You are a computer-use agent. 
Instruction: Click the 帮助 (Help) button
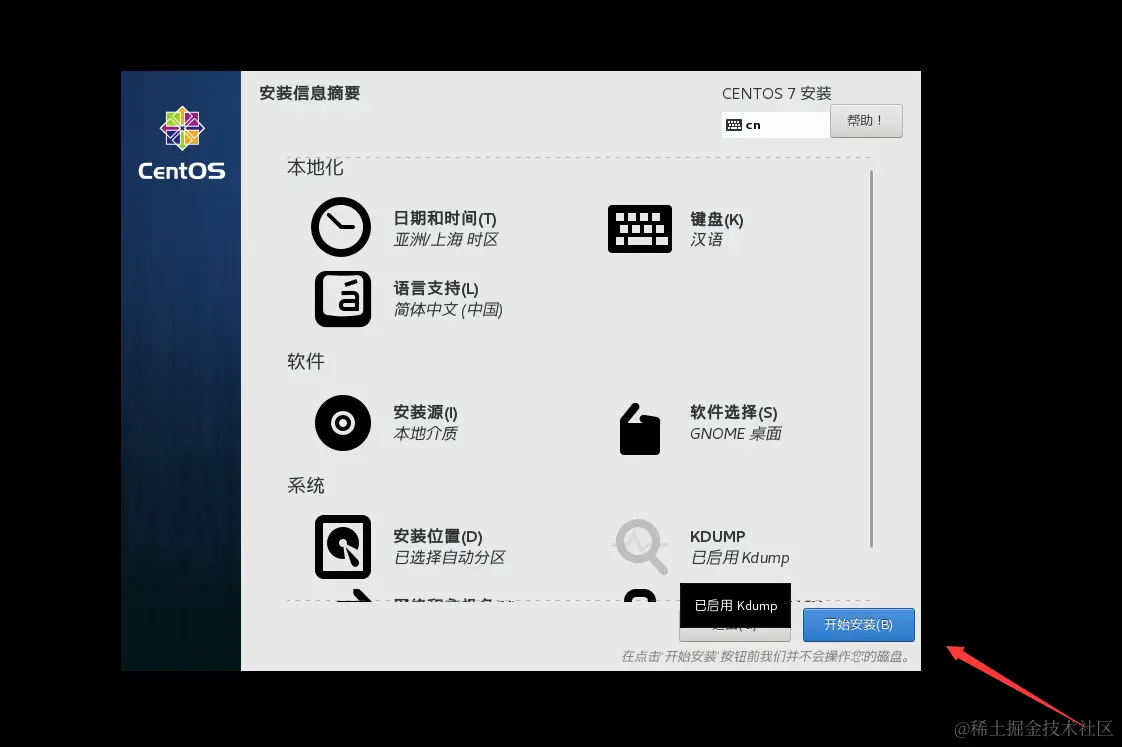click(x=866, y=120)
